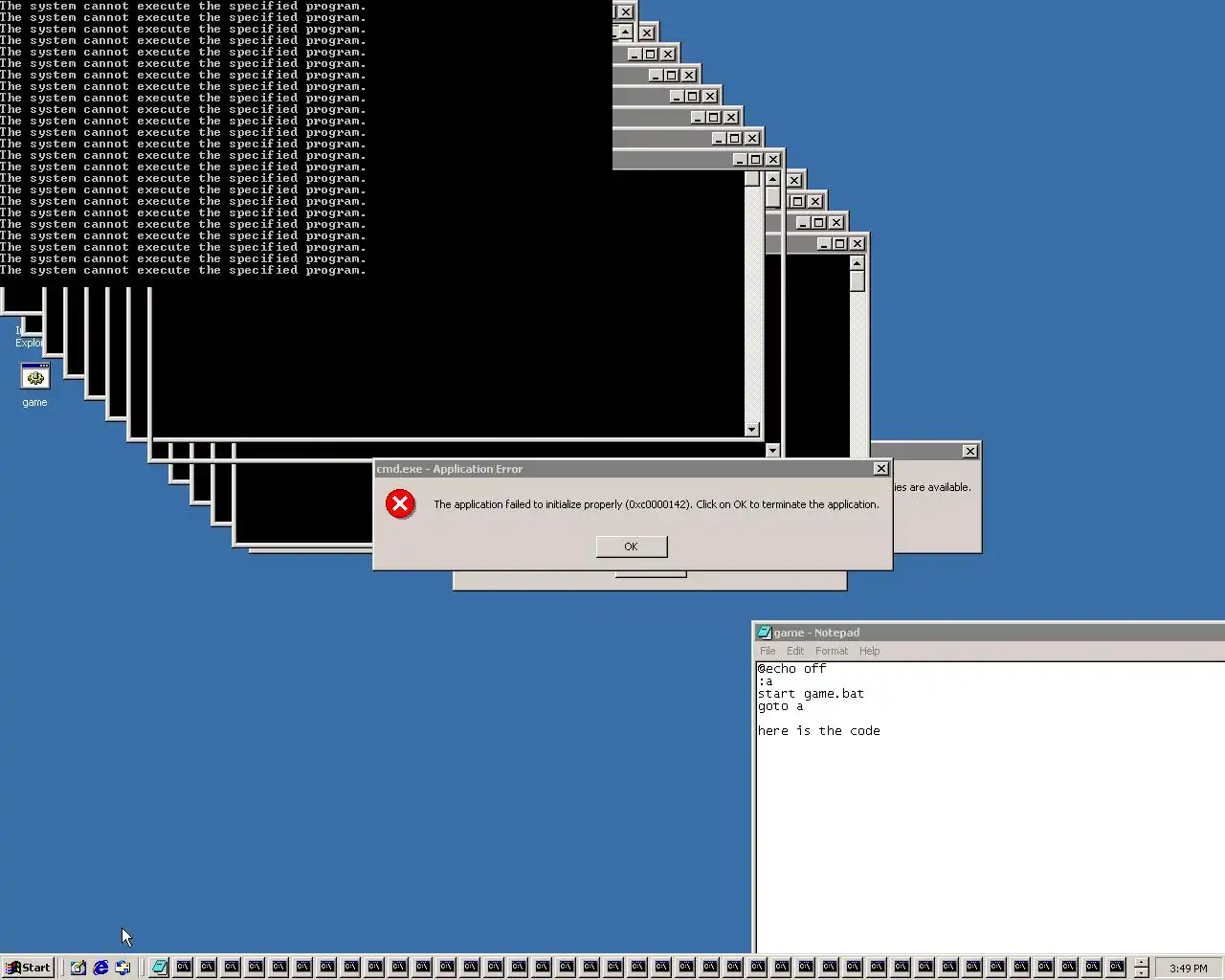This screenshot has width=1225, height=980.
Task: Click OK in the cmd.exe Application Error dialog
Action: click(631, 546)
